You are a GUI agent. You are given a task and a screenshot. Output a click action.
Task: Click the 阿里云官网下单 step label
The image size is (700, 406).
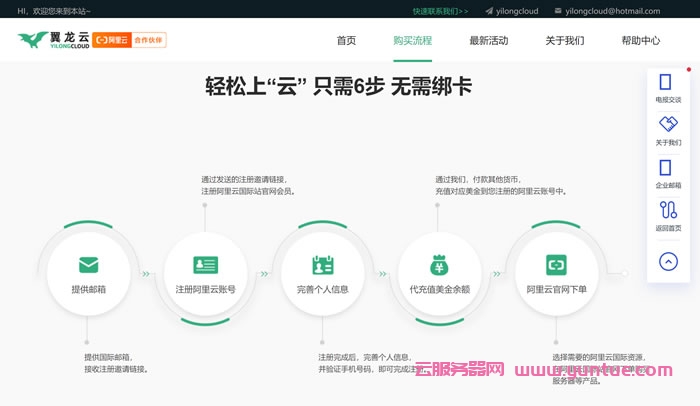(556, 289)
